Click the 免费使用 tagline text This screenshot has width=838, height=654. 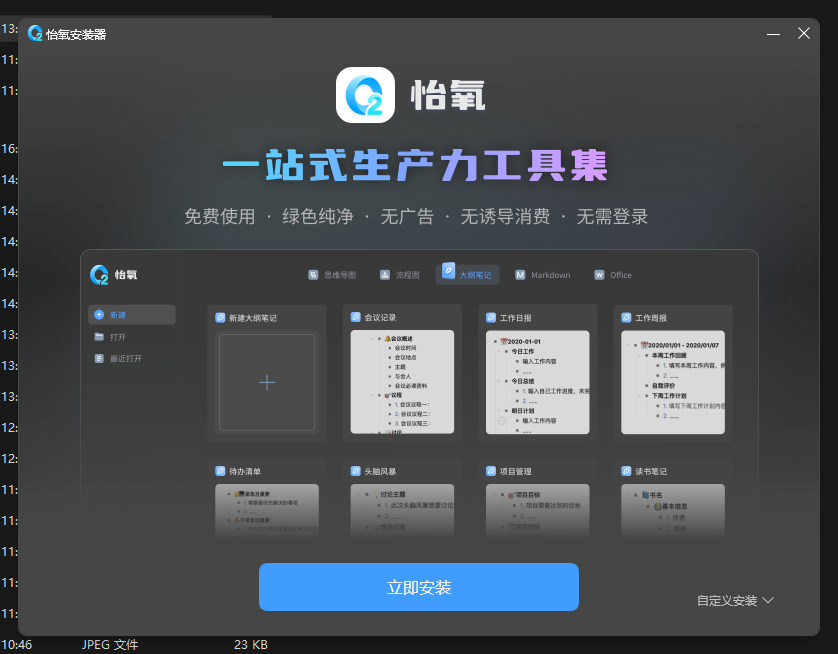(x=220, y=216)
